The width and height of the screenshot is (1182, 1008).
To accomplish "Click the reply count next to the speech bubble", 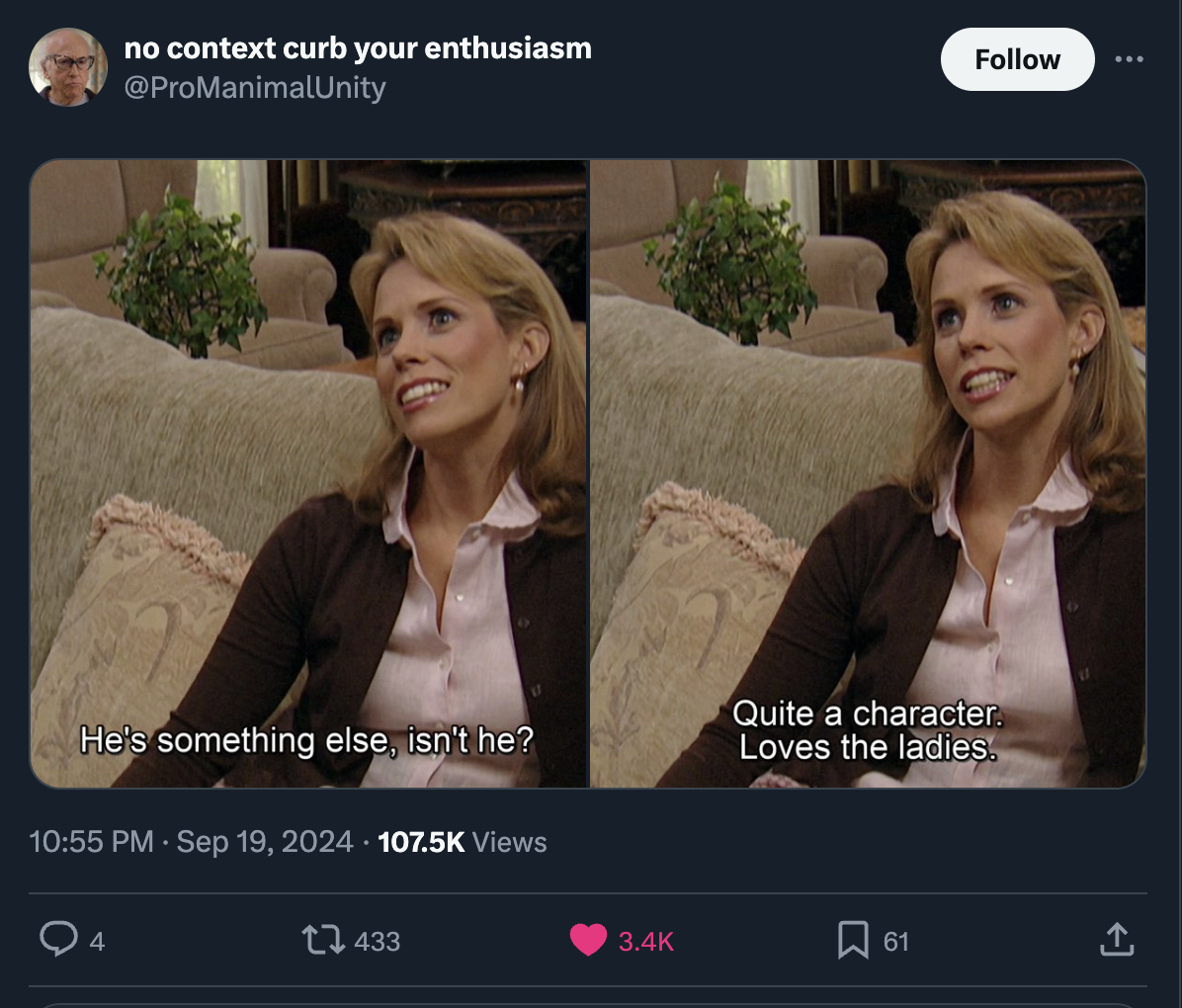I will click(x=95, y=943).
